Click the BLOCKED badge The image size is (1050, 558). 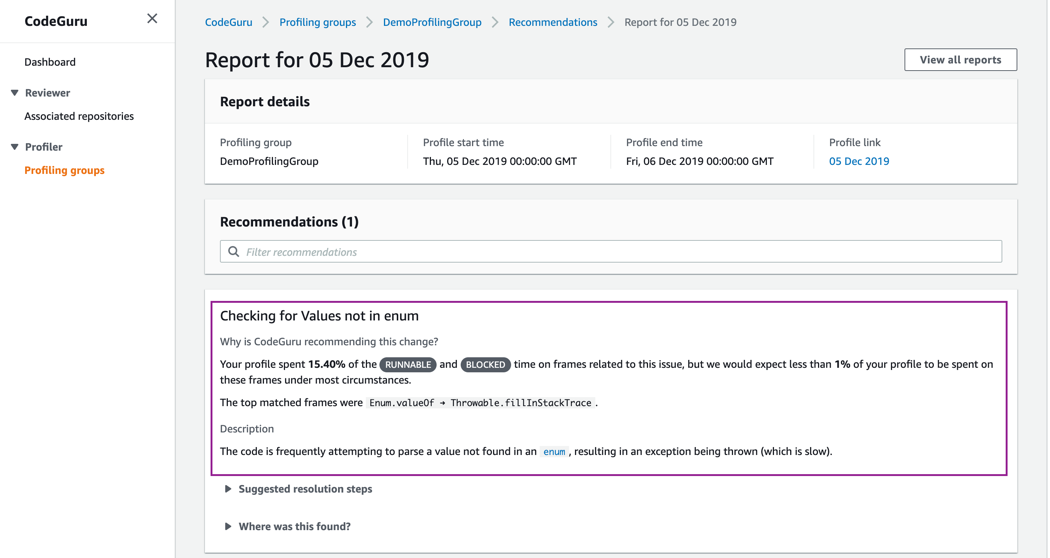pos(485,364)
